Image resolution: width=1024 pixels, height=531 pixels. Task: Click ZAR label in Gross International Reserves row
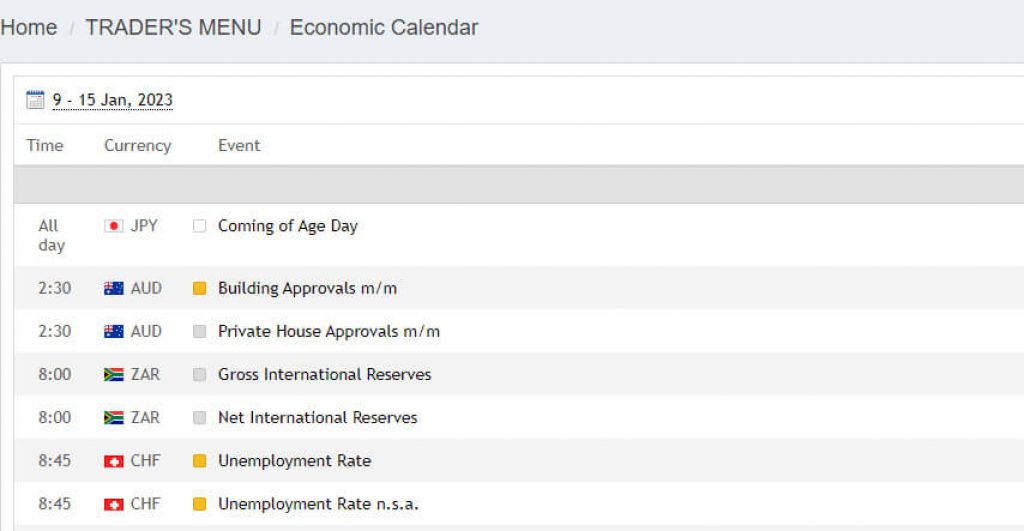[145, 374]
